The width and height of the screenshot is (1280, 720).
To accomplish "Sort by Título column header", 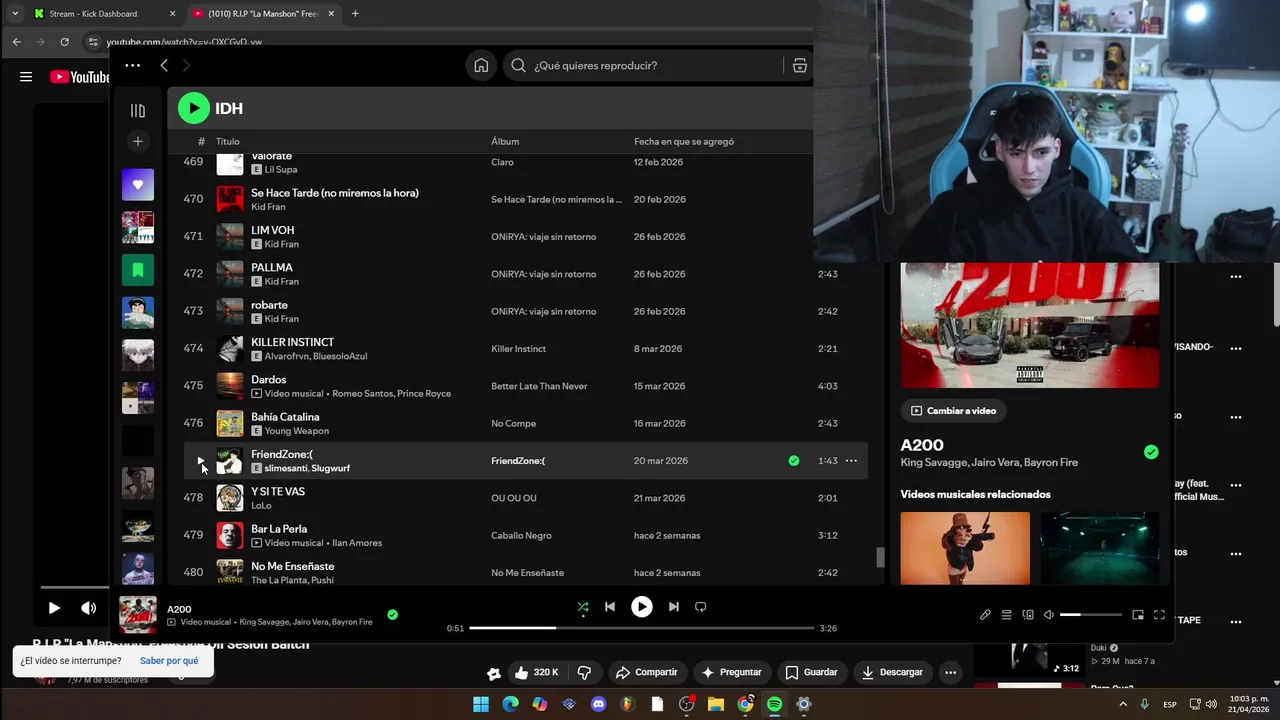I will click(228, 141).
